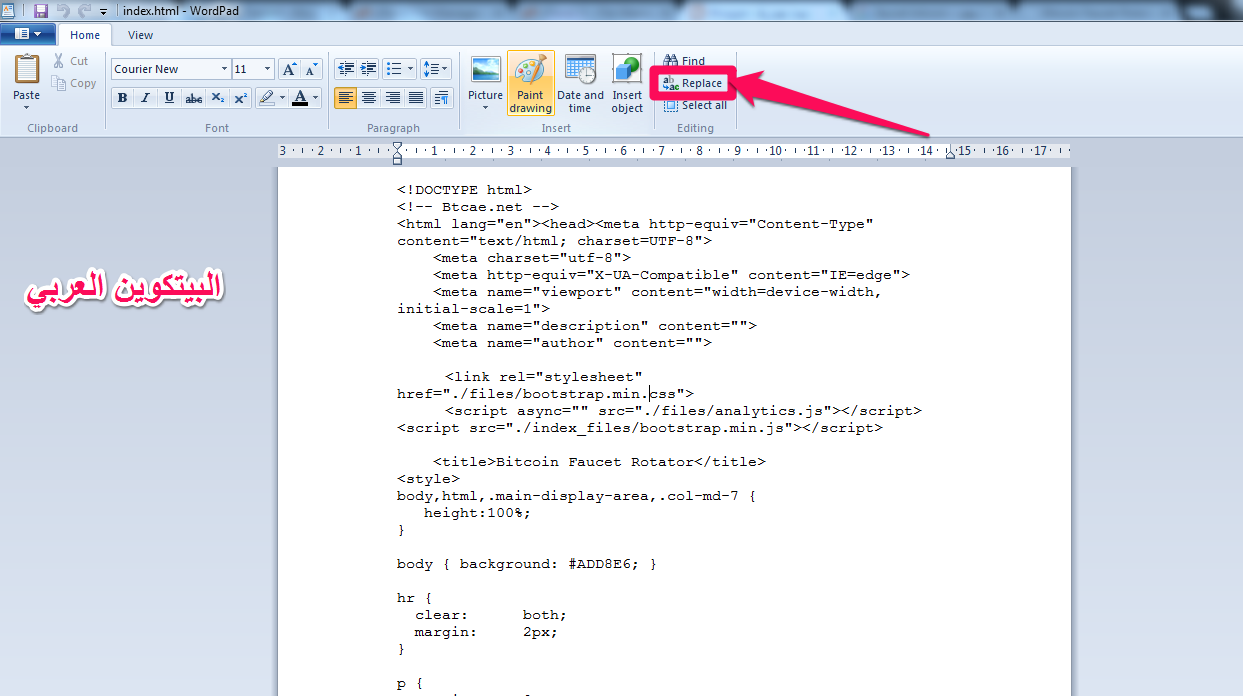Save the document from the quick access toolbar

[41, 10]
